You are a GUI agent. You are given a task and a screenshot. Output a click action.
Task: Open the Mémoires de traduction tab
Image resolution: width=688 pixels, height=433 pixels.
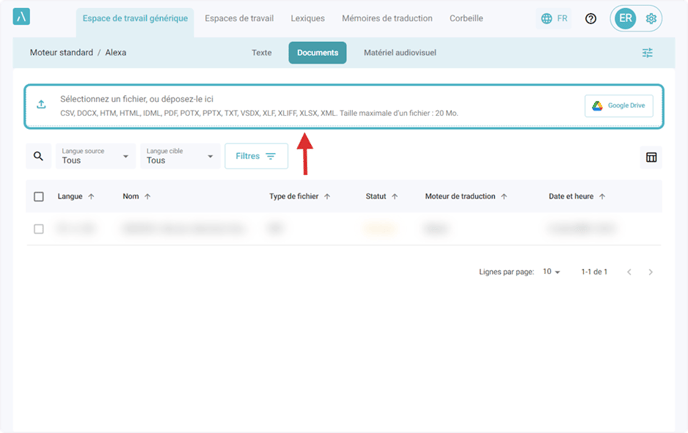[387, 18]
